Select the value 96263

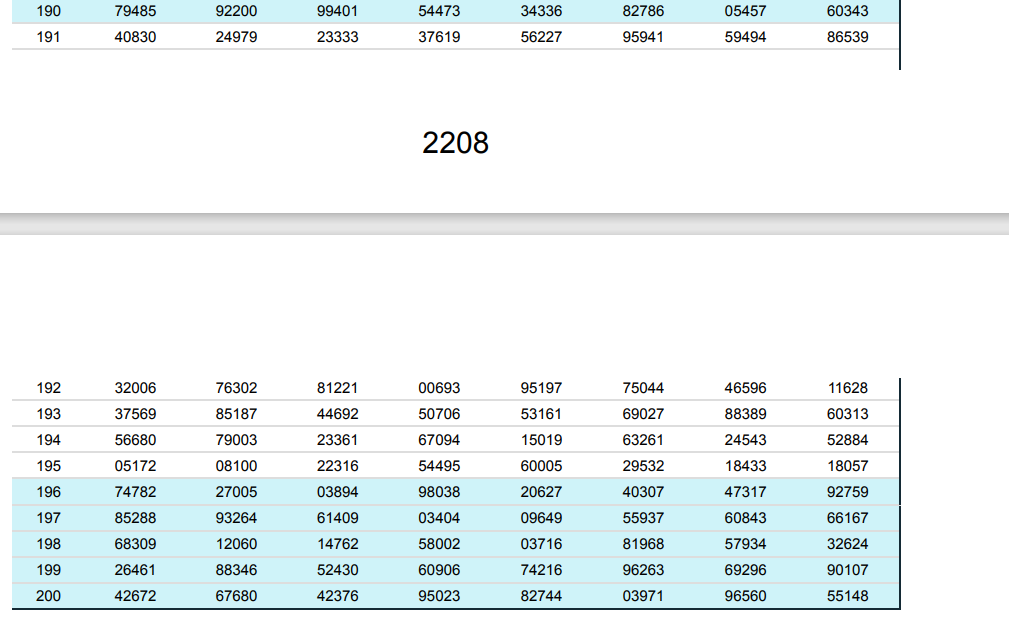pos(642,570)
